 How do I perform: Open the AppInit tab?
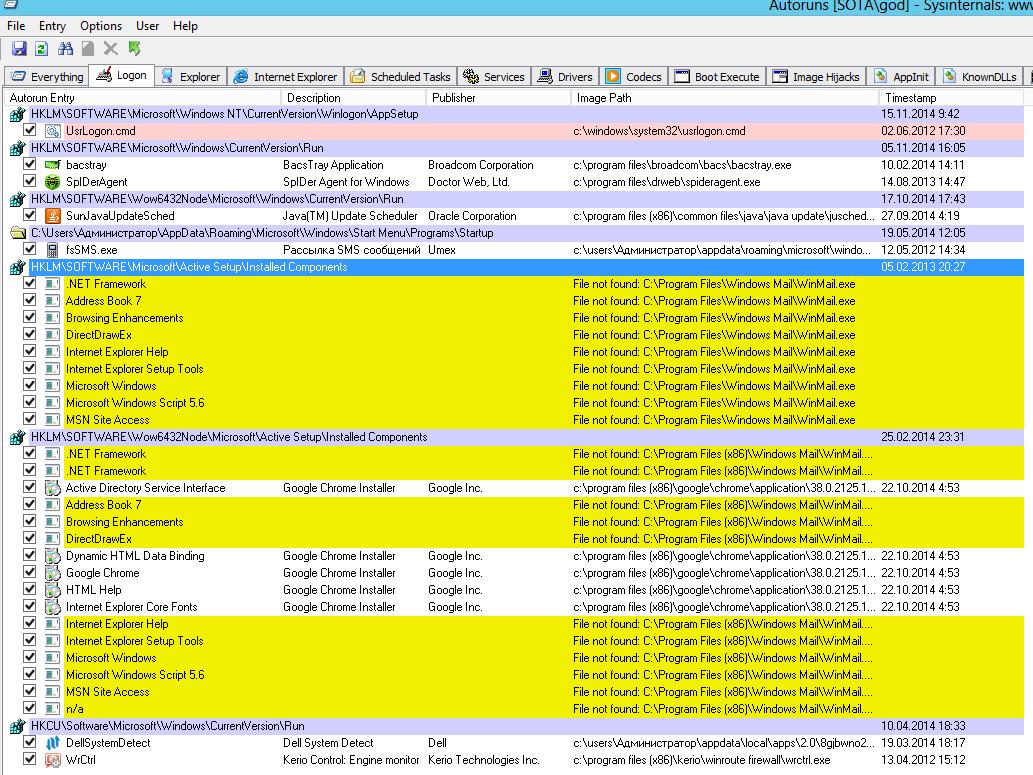click(x=902, y=76)
